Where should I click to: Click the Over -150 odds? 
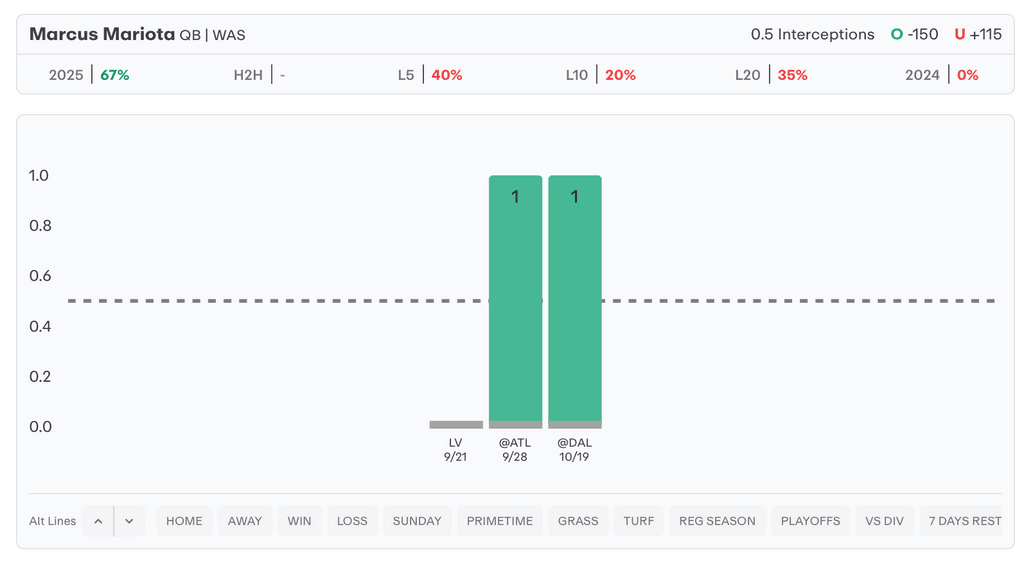click(x=915, y=34)
